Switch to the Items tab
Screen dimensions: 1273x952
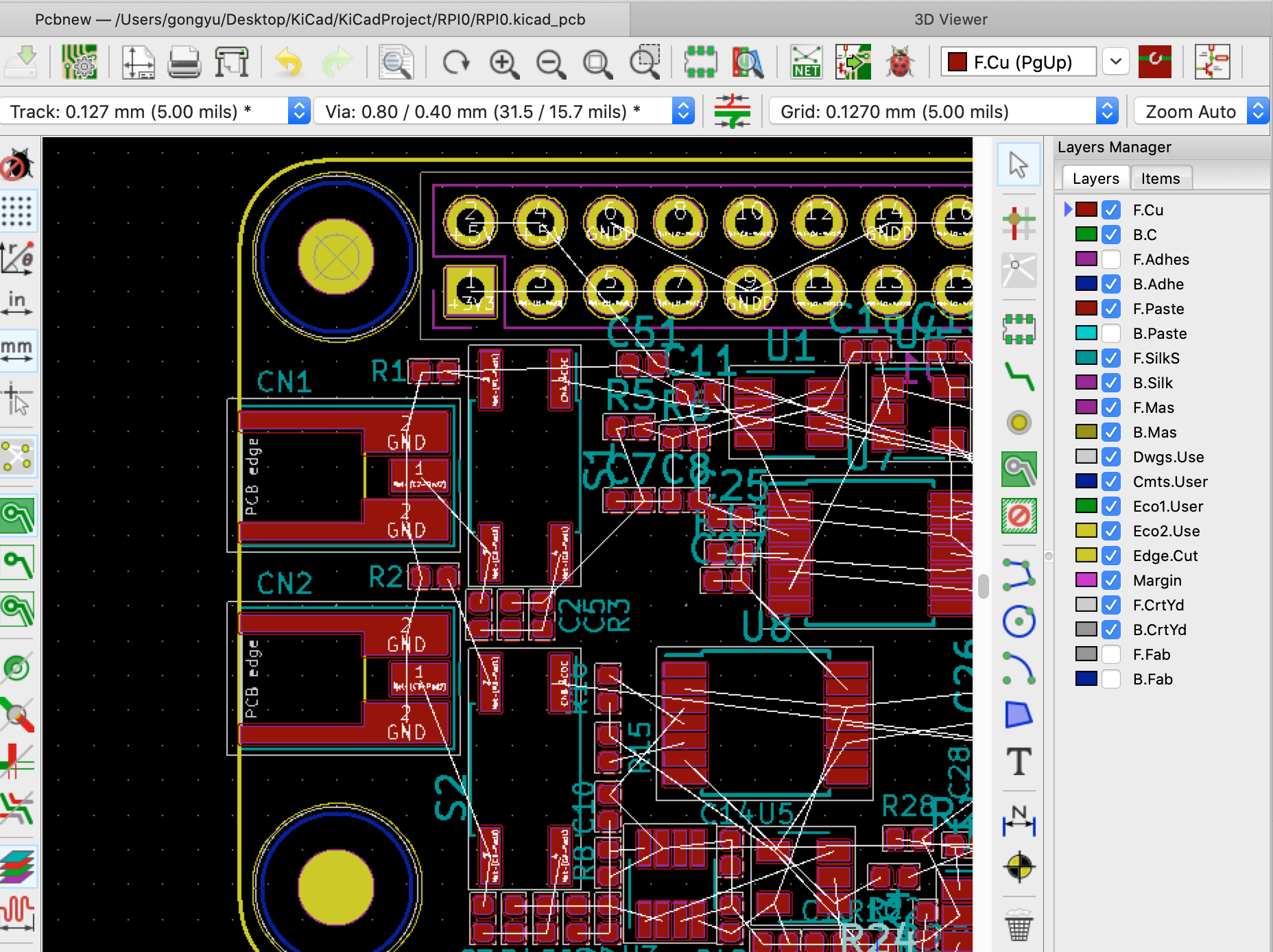click(x=1160, y=178)
